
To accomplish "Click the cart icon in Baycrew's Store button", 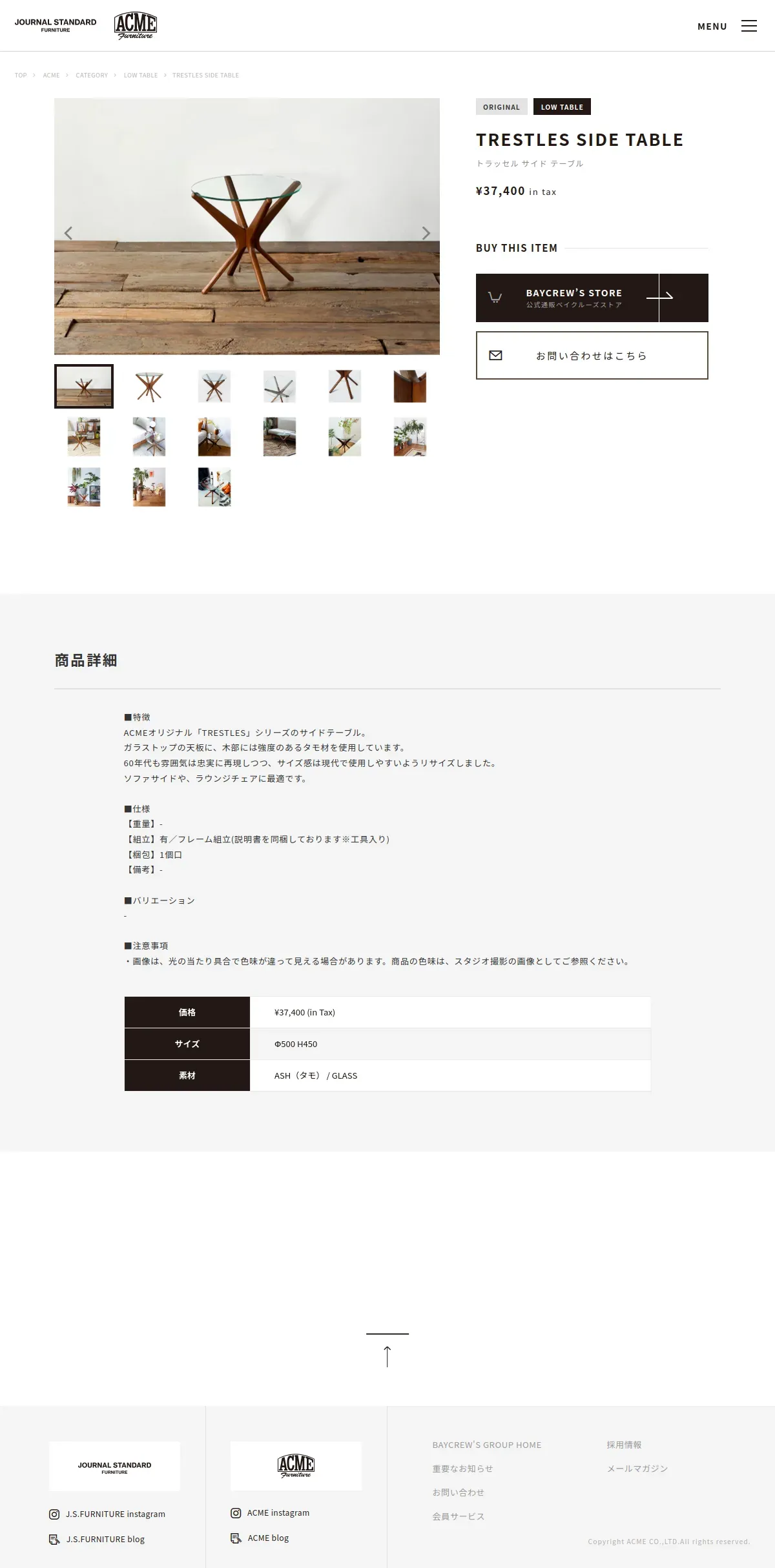I will 495,298.
